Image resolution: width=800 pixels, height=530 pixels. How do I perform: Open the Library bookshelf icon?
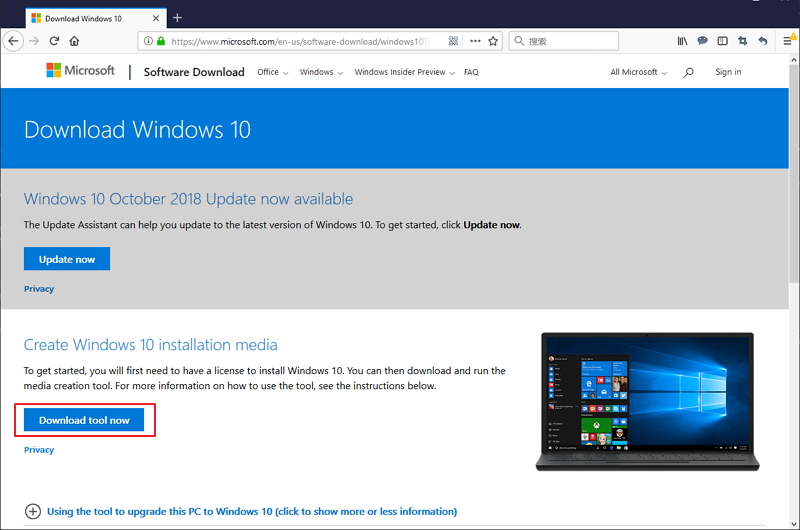click(682, 41)
